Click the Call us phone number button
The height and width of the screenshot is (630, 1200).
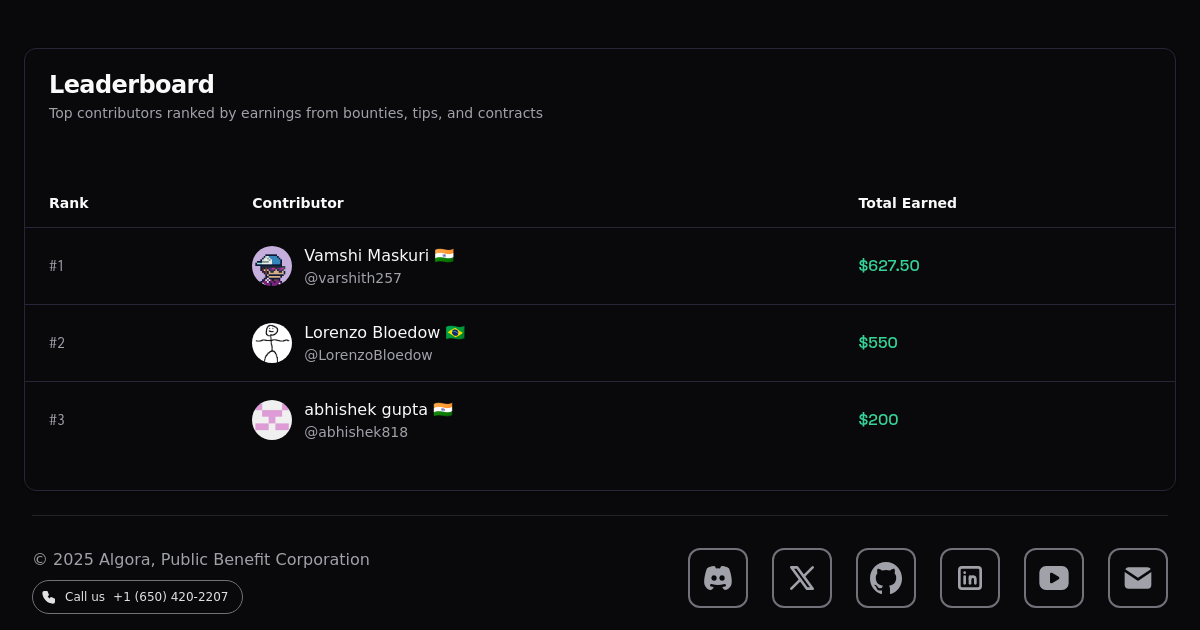(137, 596)
